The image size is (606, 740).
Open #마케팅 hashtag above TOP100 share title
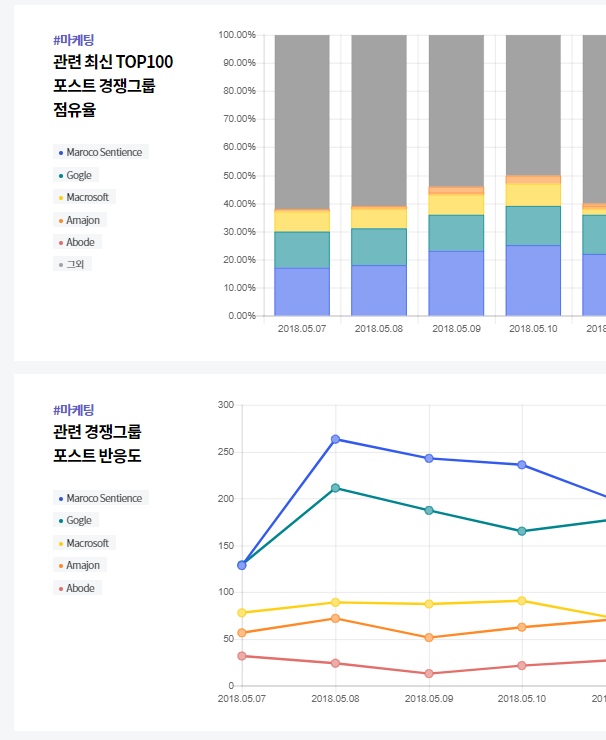pos(74,40)
